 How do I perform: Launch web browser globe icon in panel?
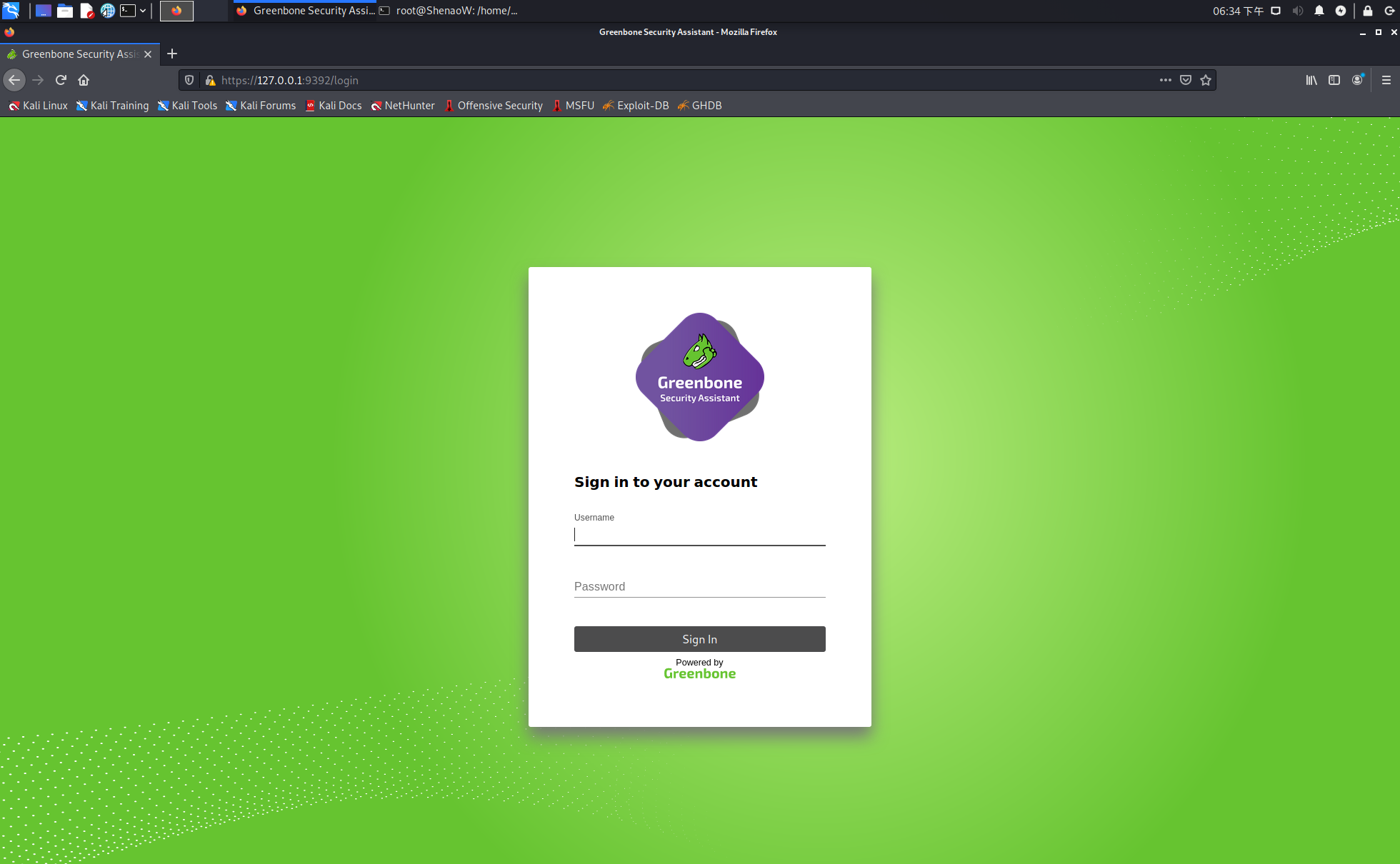(107, 11)
